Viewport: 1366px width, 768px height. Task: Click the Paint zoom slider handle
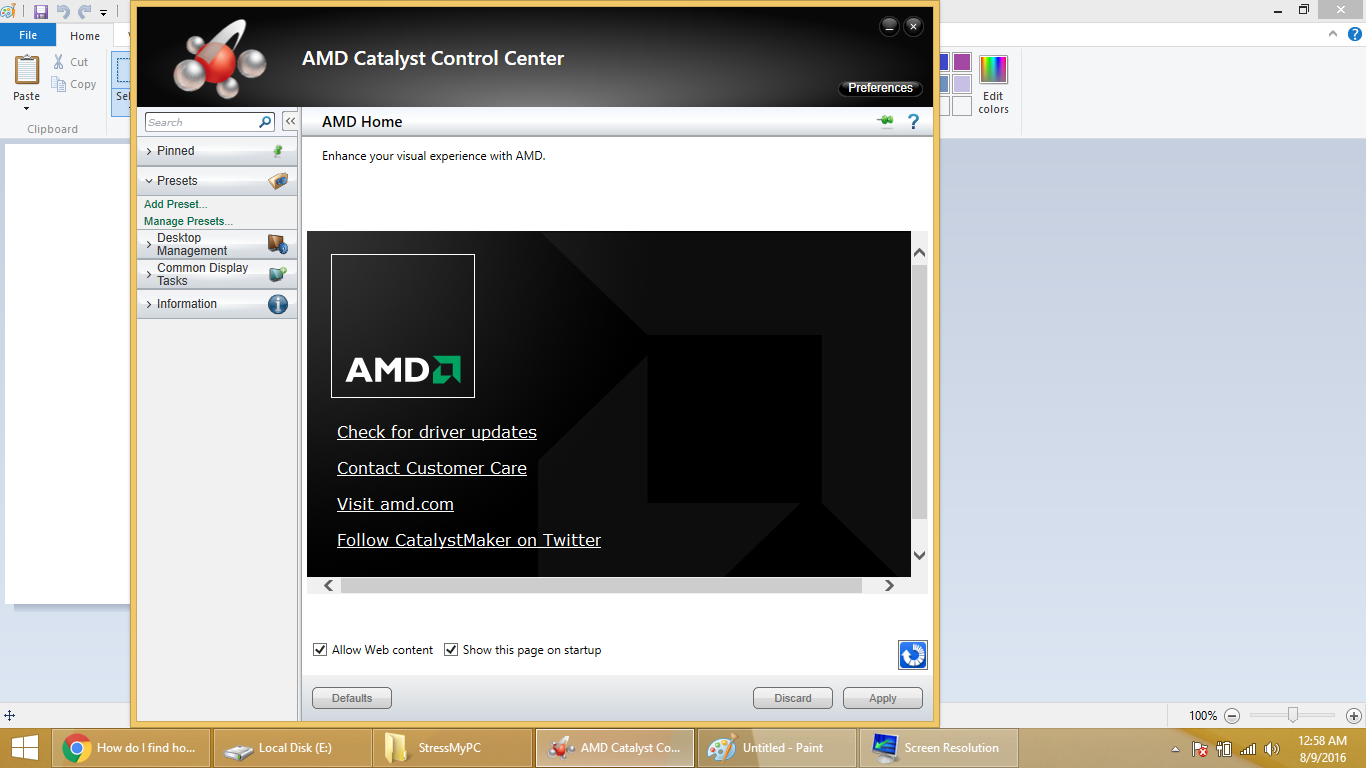tap(1293, 715)
